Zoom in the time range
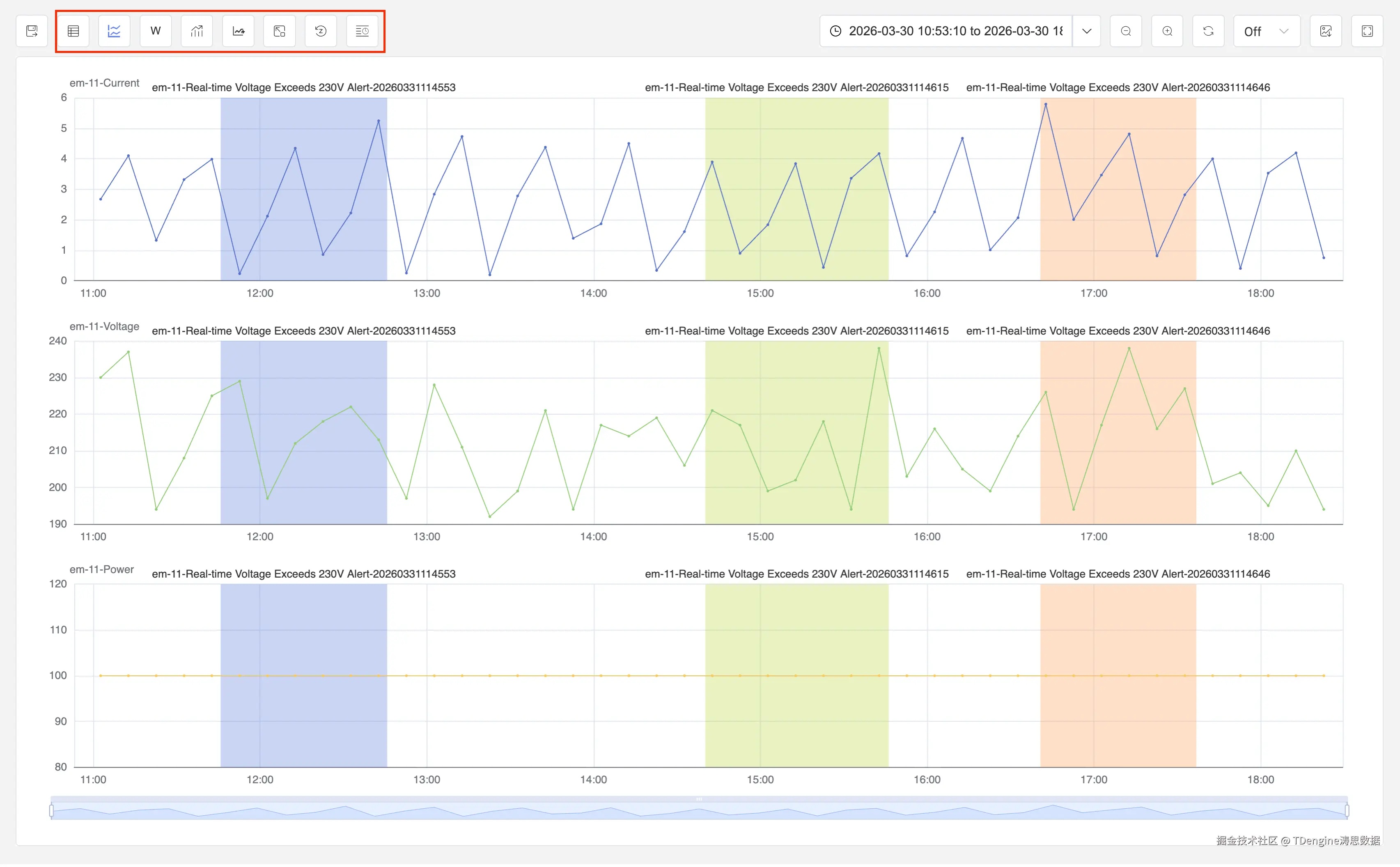This screenshot has width=1400, height=867. tap(1168, 31)
